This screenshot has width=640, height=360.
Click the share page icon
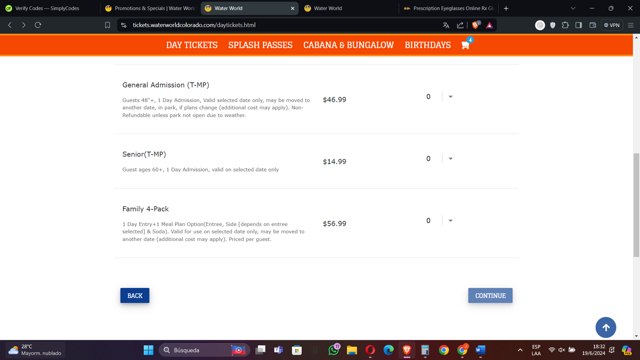click(x=460, y=25)
